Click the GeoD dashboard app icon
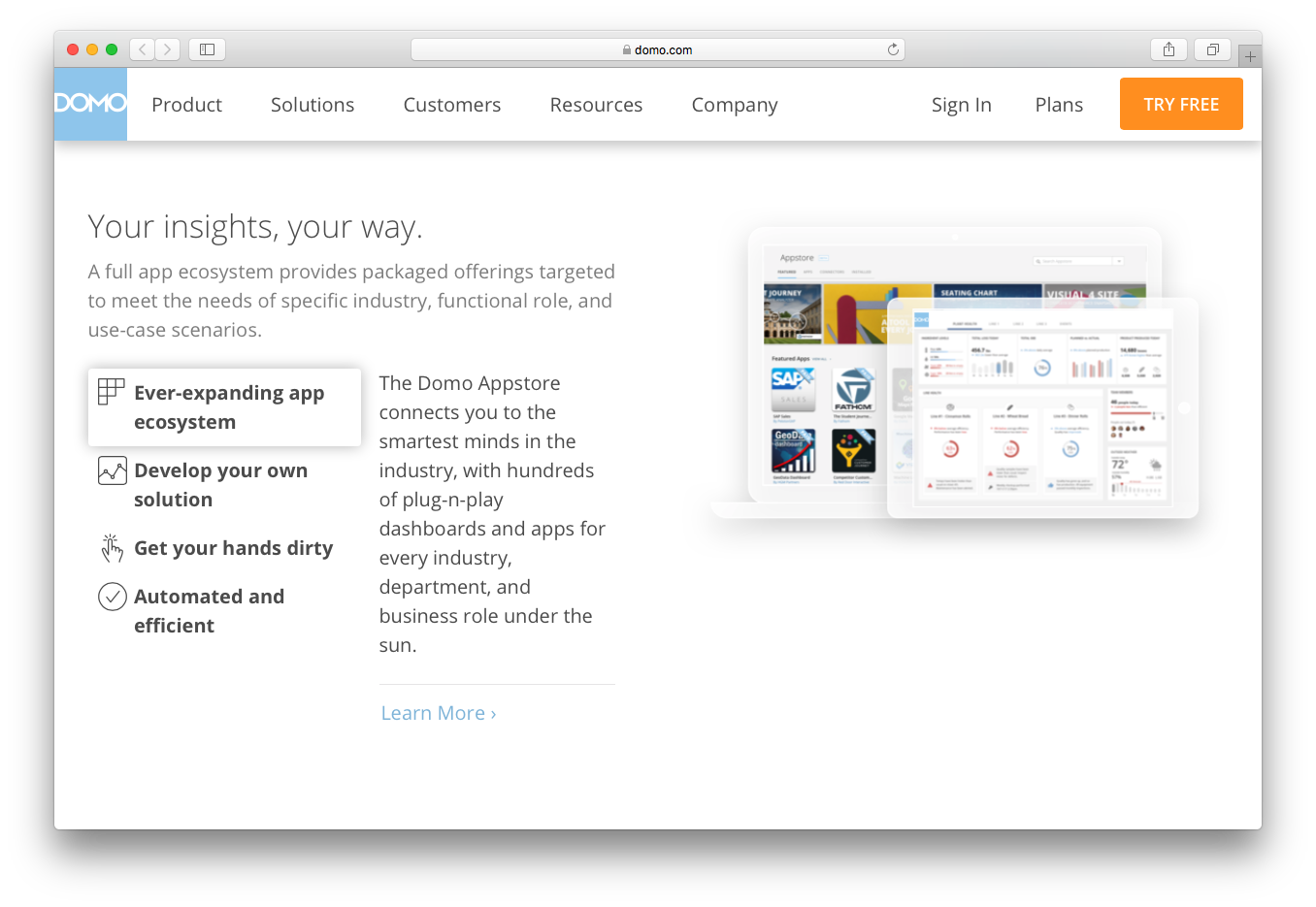 pyautogui.click(x=793, y=450)
